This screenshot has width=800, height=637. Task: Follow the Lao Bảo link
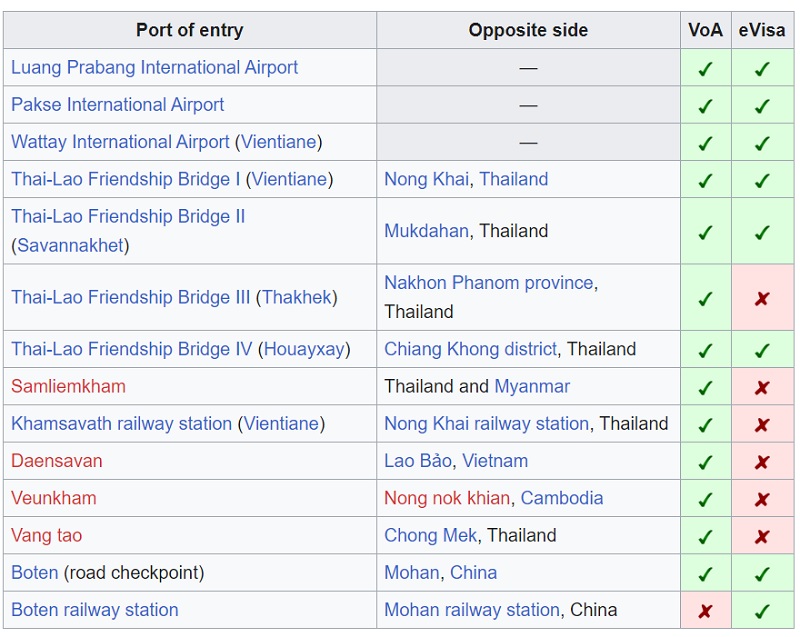click(x=418, y=461)
